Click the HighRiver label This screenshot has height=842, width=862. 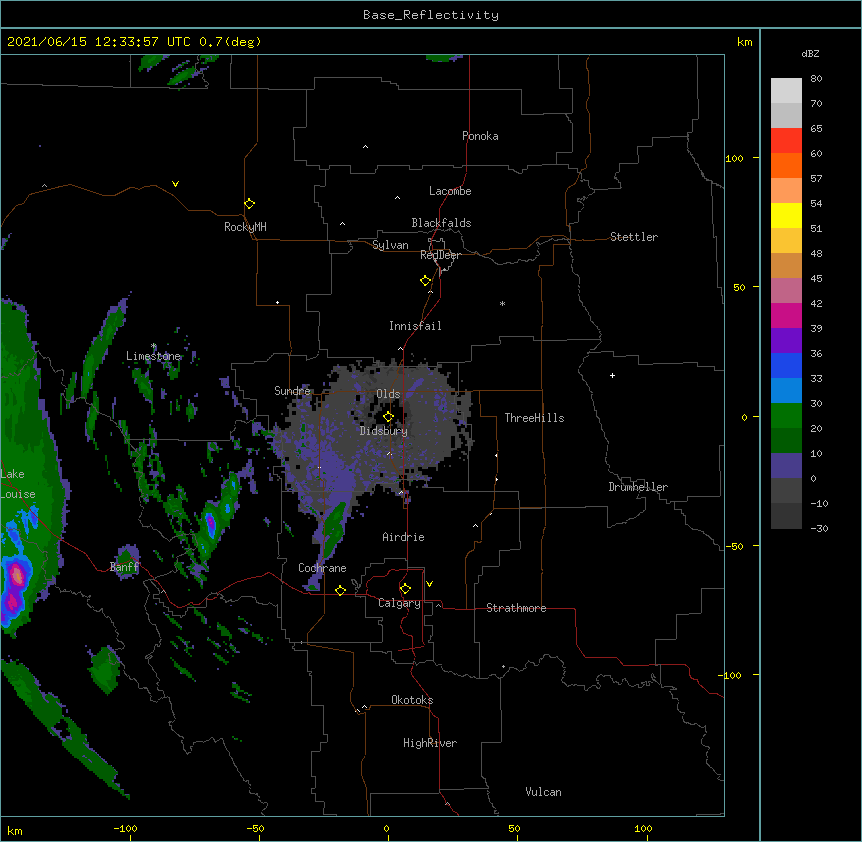pos(430,743)
